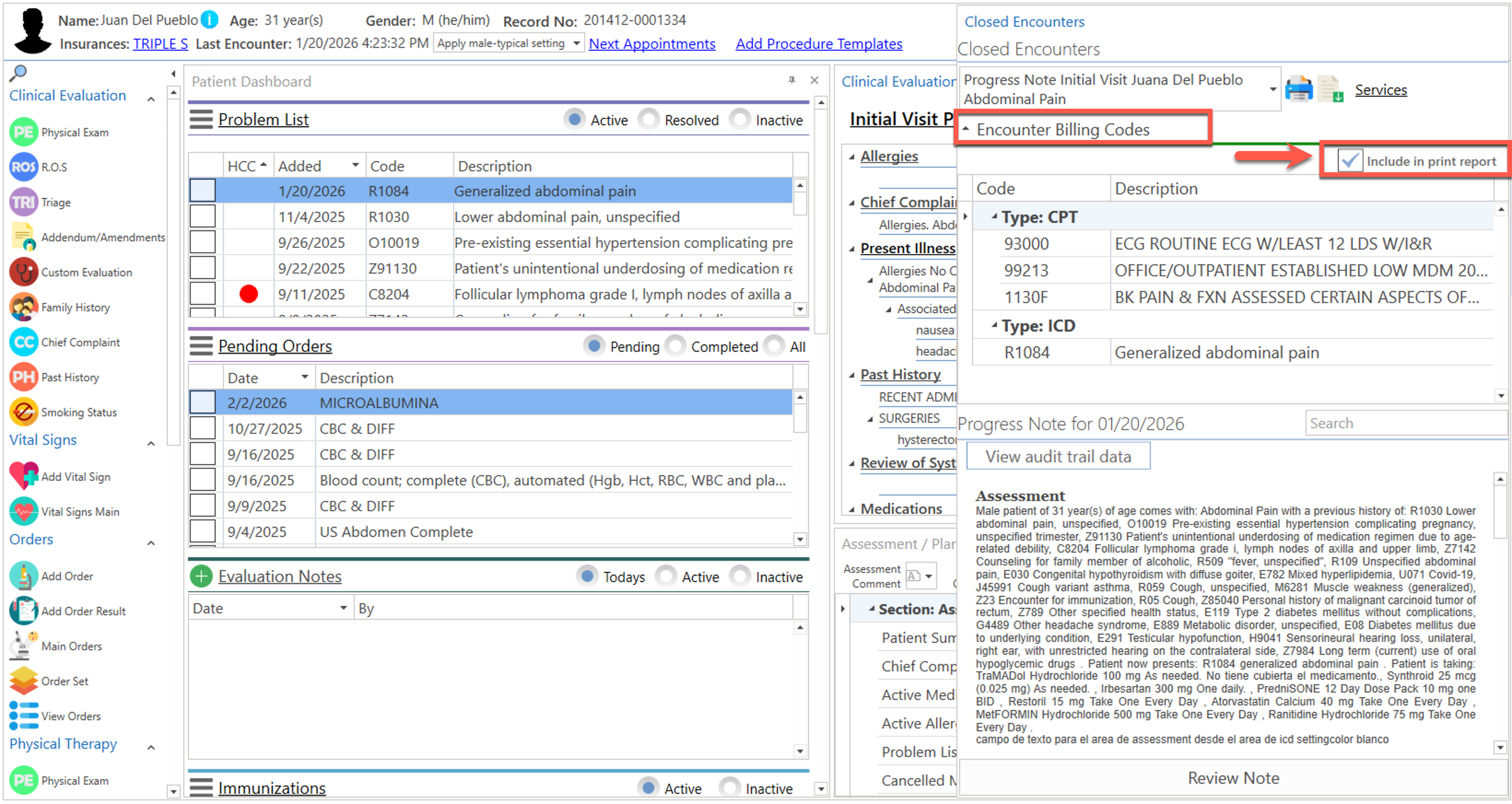Open the Physical Exam sidebar icon

[x=23, y=132]
